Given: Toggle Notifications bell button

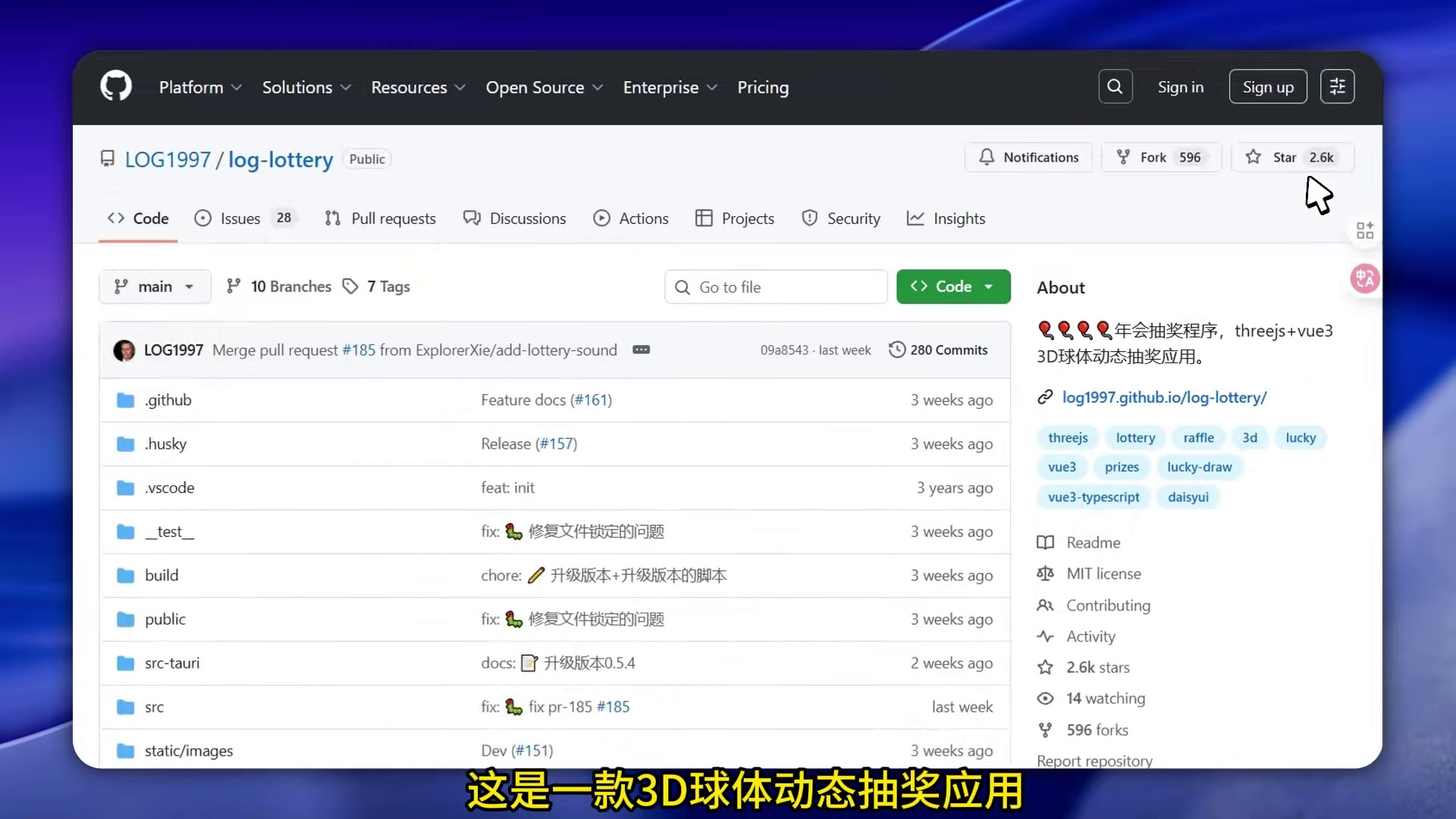Looking at the screenshot, I should 1028,157.
